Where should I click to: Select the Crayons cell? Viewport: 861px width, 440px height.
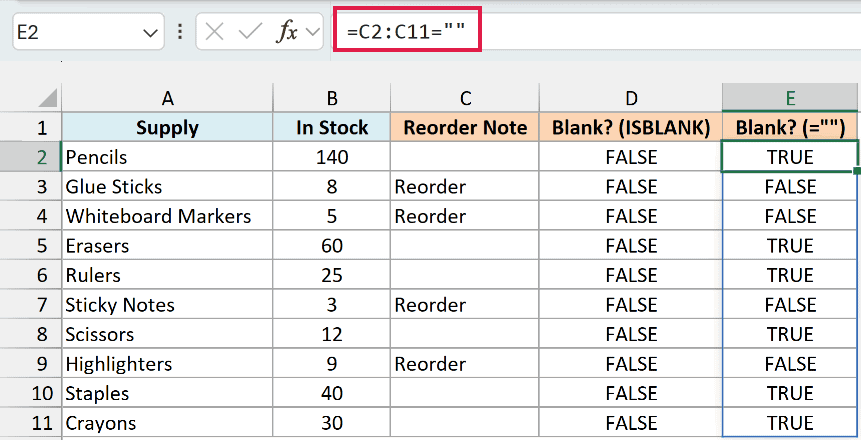point(167,423)
